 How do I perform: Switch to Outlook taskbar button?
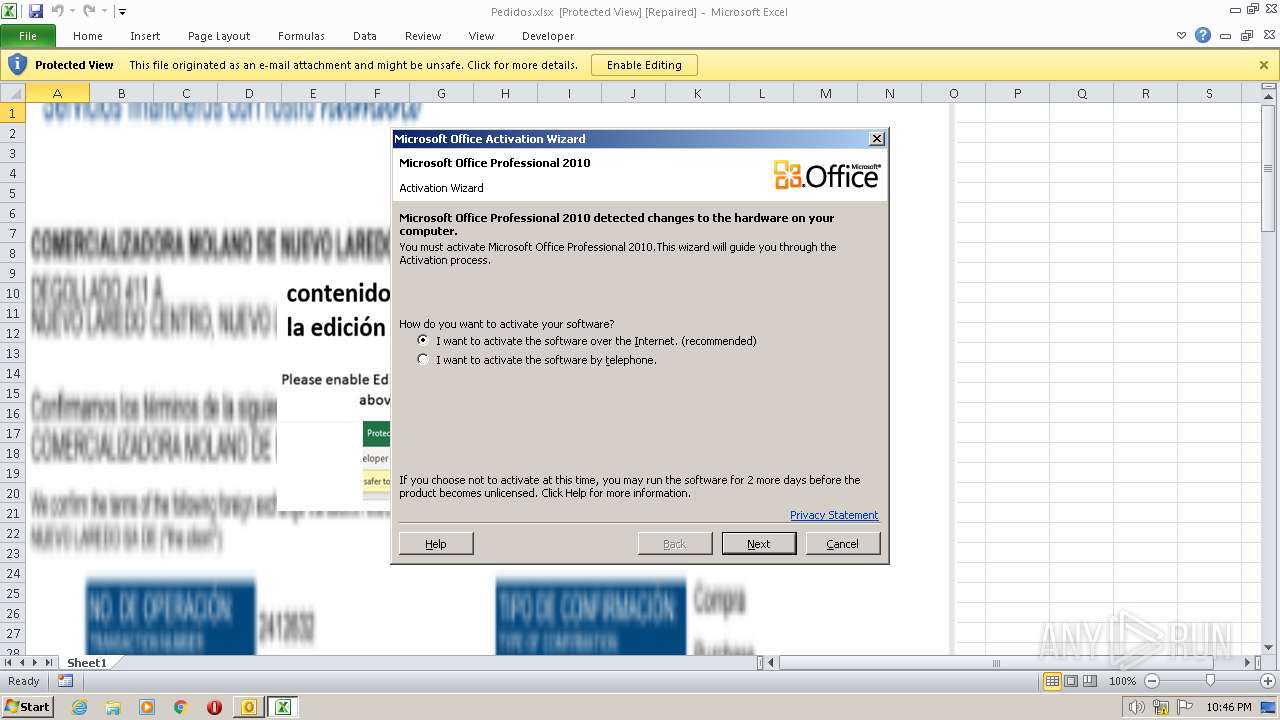tap(249, 707)
